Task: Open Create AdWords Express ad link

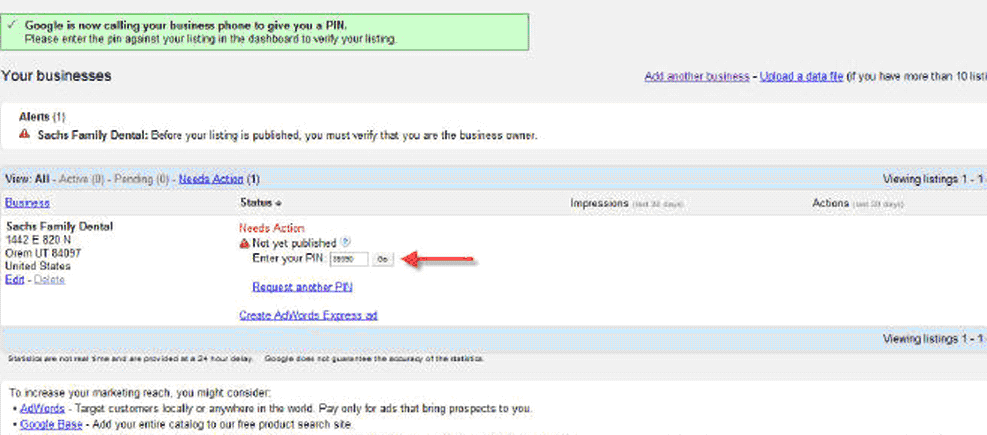Action: (308, 315)
